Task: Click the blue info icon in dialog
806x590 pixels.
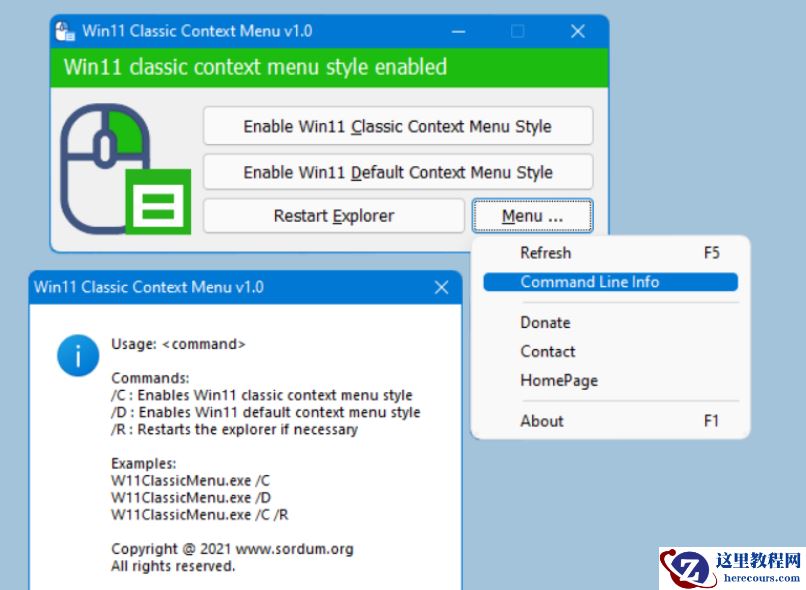Action: pos(78,356)
